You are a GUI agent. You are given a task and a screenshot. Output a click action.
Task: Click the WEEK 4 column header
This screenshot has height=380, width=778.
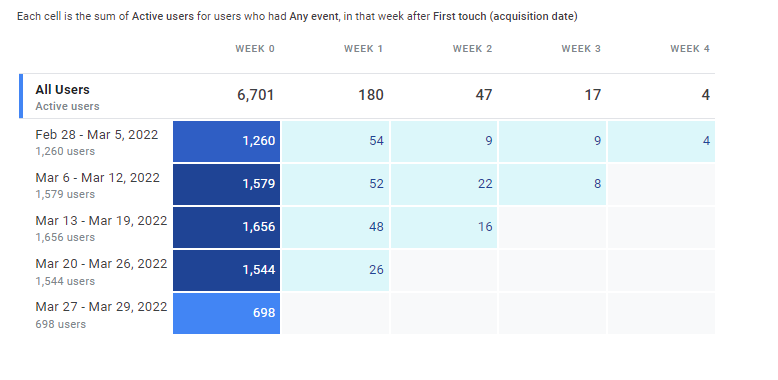[x=690, y=49]
